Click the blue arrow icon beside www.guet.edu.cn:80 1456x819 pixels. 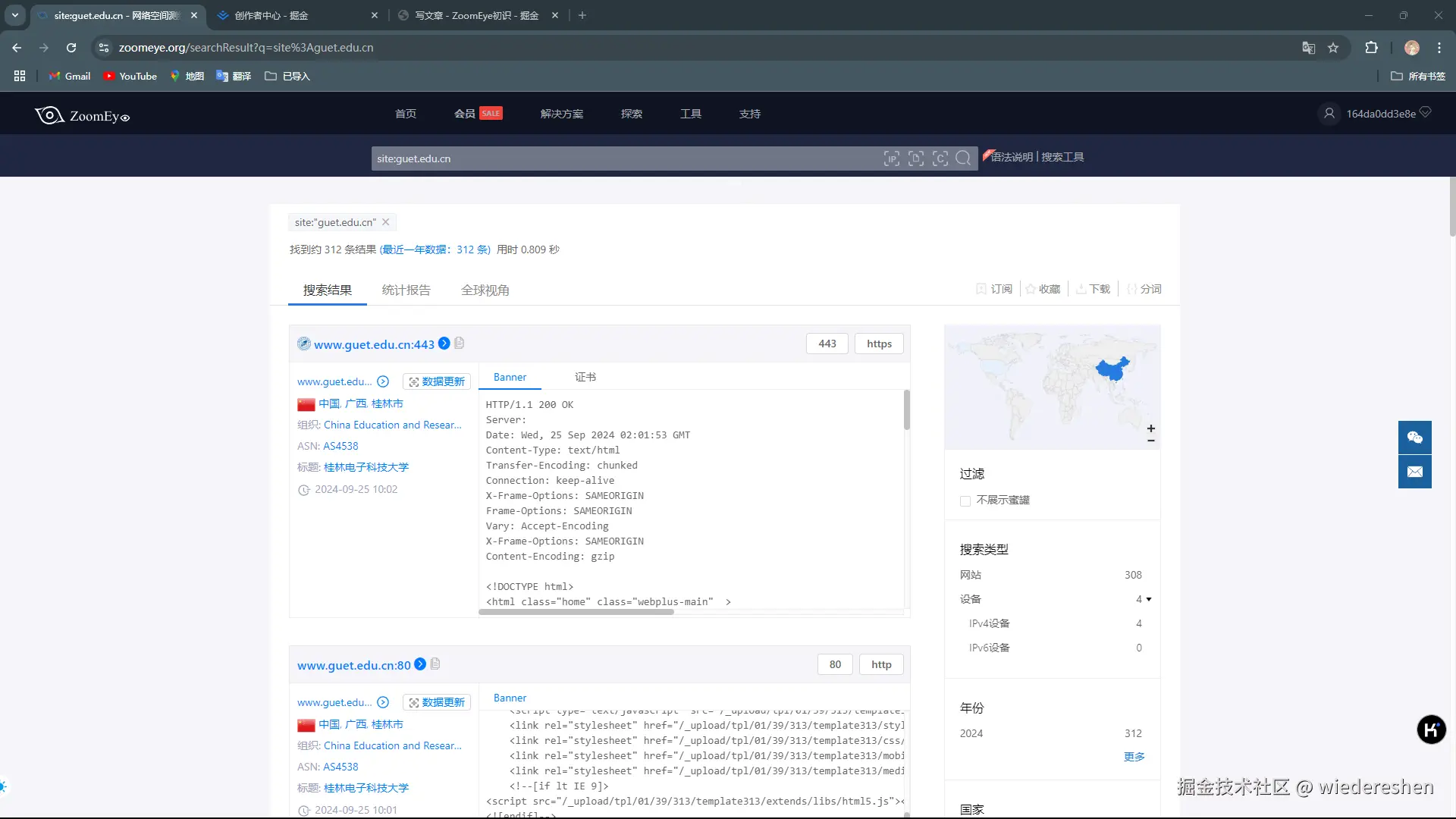tap(420, 664)
